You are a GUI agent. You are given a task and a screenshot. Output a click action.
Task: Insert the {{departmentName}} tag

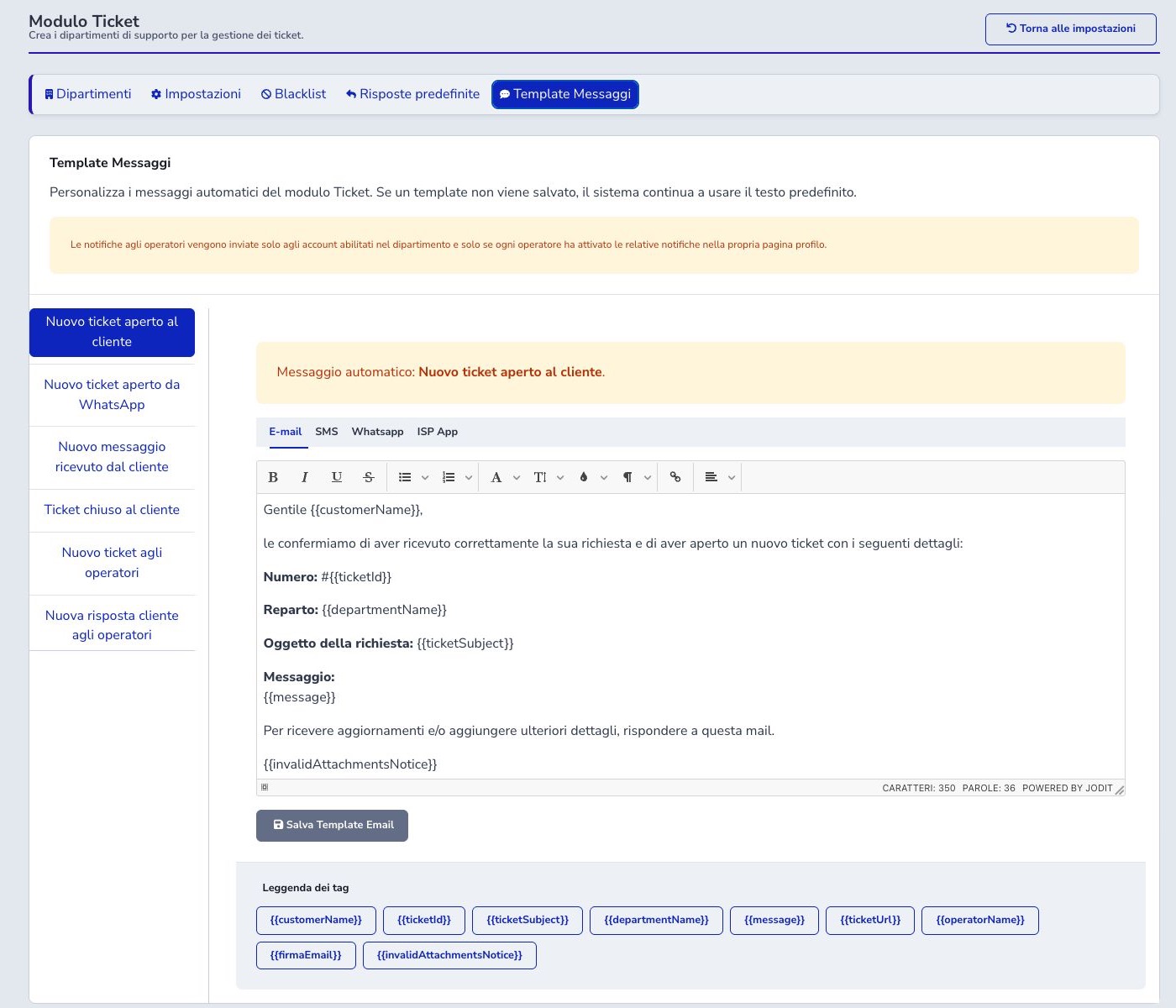(656, 920)
